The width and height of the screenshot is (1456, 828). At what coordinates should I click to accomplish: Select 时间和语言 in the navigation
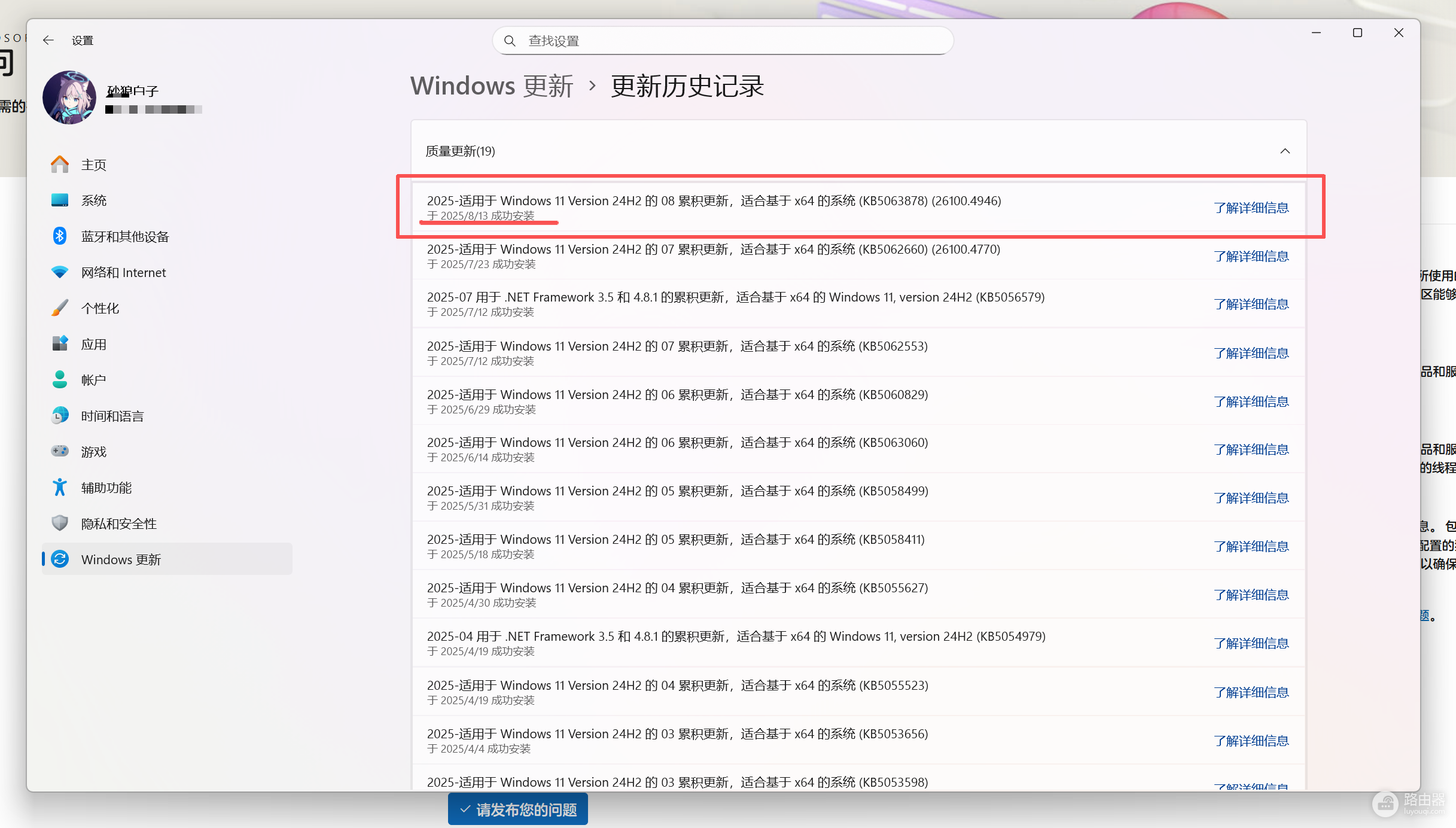[x=167, y=416]
